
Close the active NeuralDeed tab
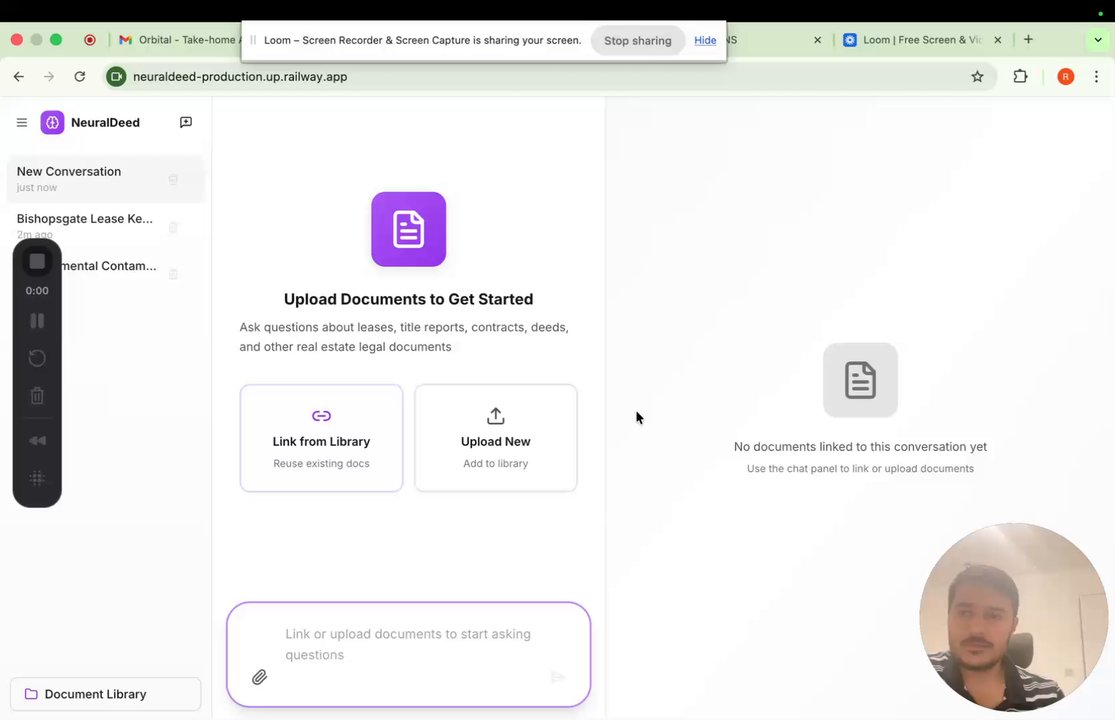(x=818, y=40)
